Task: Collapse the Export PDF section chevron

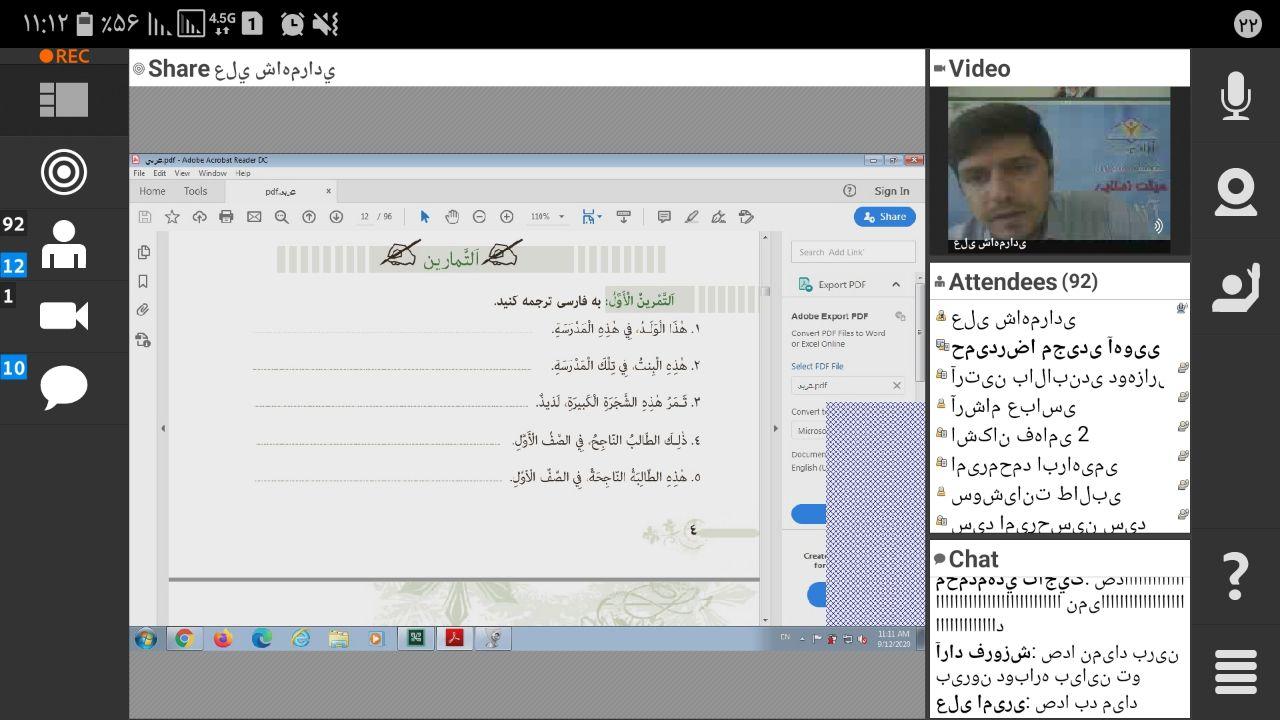Action: click(x=895, y=284)
